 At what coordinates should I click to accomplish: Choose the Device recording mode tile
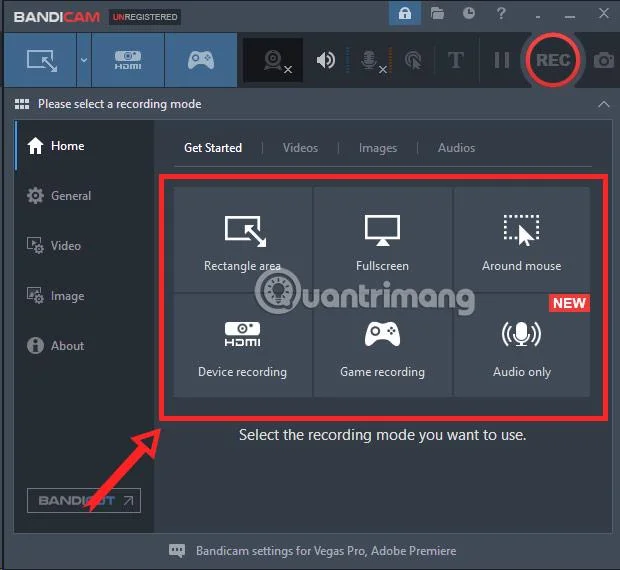pos(242,345)
